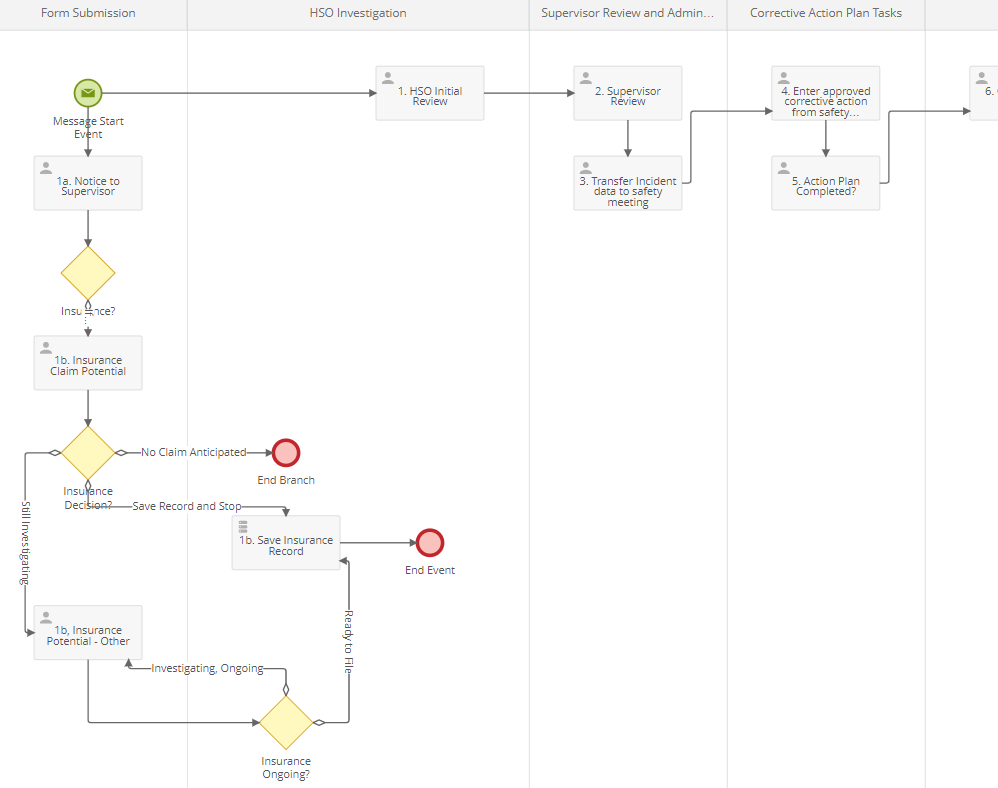Select the 2. Supervisor Review task

pyautogui.click(x=628, y=93)
